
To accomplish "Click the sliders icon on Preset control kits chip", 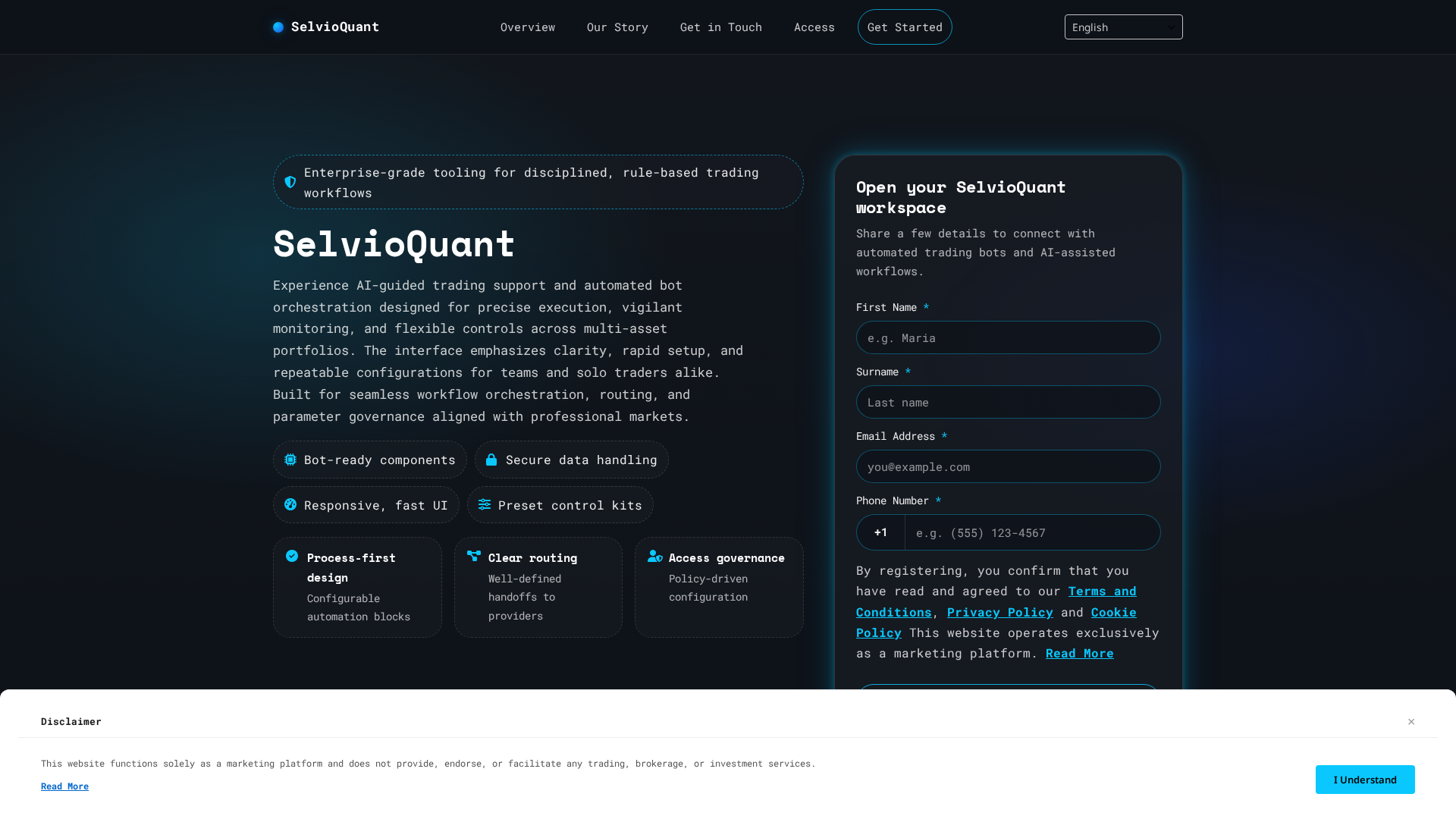I will click(x=485, y=504).
